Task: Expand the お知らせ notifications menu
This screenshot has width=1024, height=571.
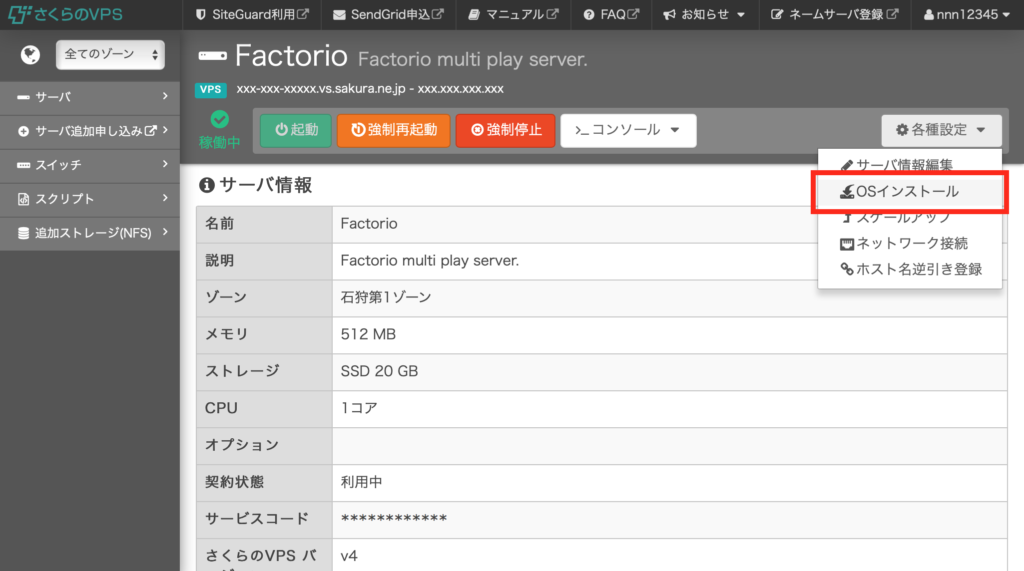Action: click(x=704, y=14)
